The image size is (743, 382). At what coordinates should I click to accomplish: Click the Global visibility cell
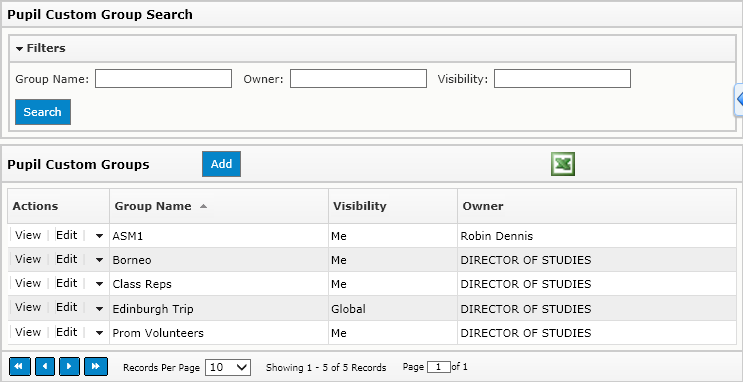point(393,309)
